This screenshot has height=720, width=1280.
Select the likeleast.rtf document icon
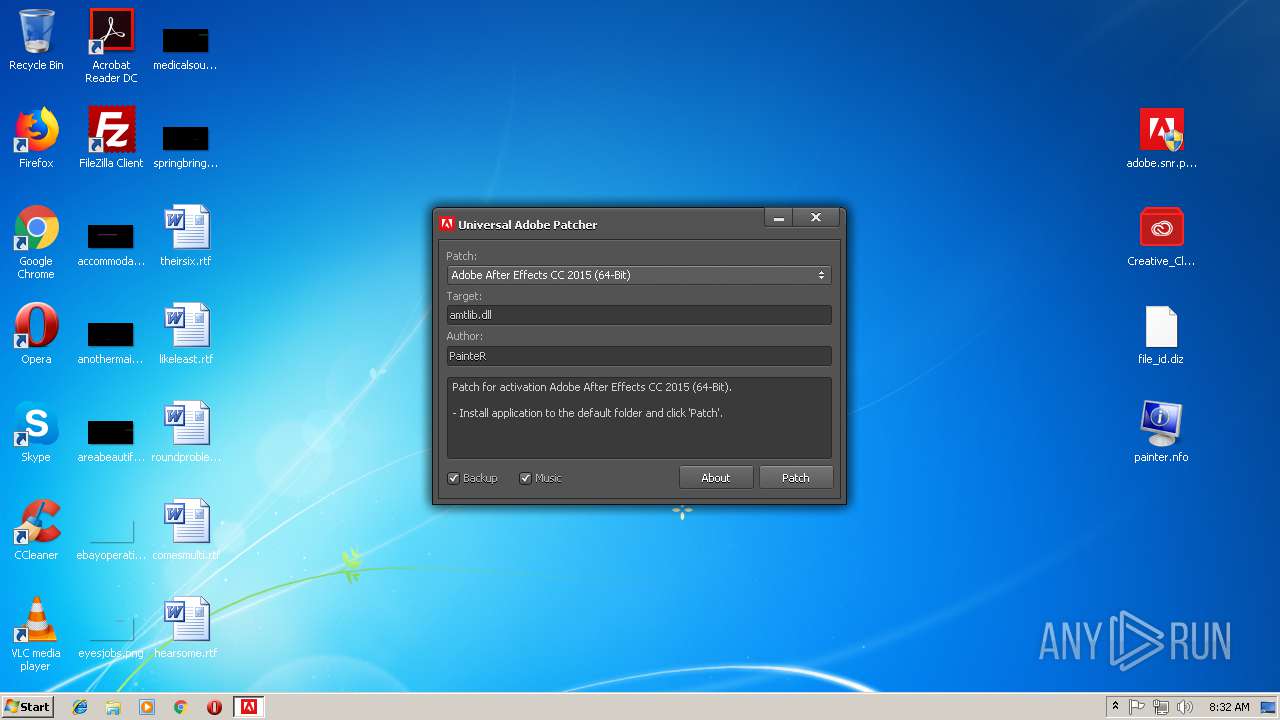tap(185, 334)
